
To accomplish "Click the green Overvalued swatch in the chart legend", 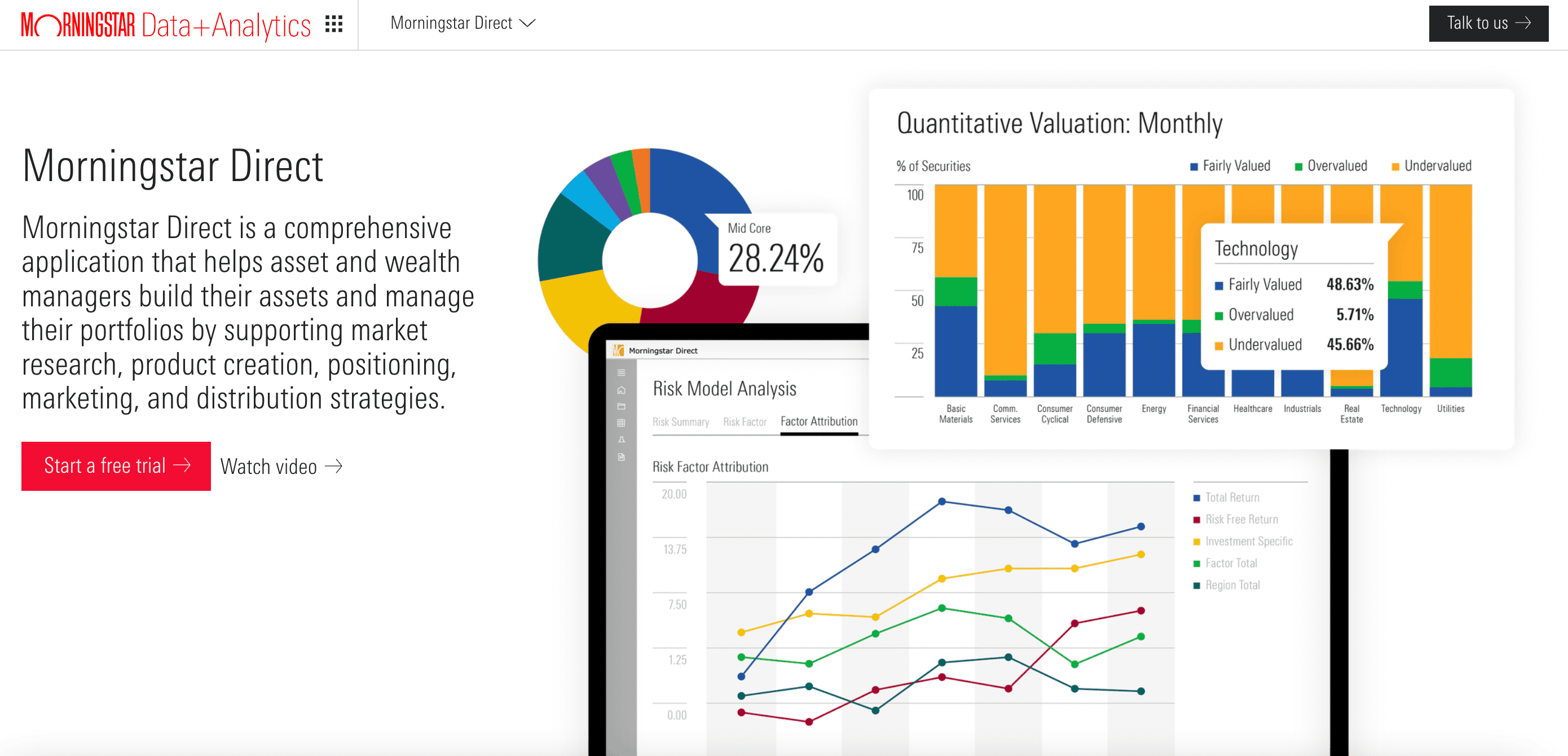I will tap(1298, 167).
